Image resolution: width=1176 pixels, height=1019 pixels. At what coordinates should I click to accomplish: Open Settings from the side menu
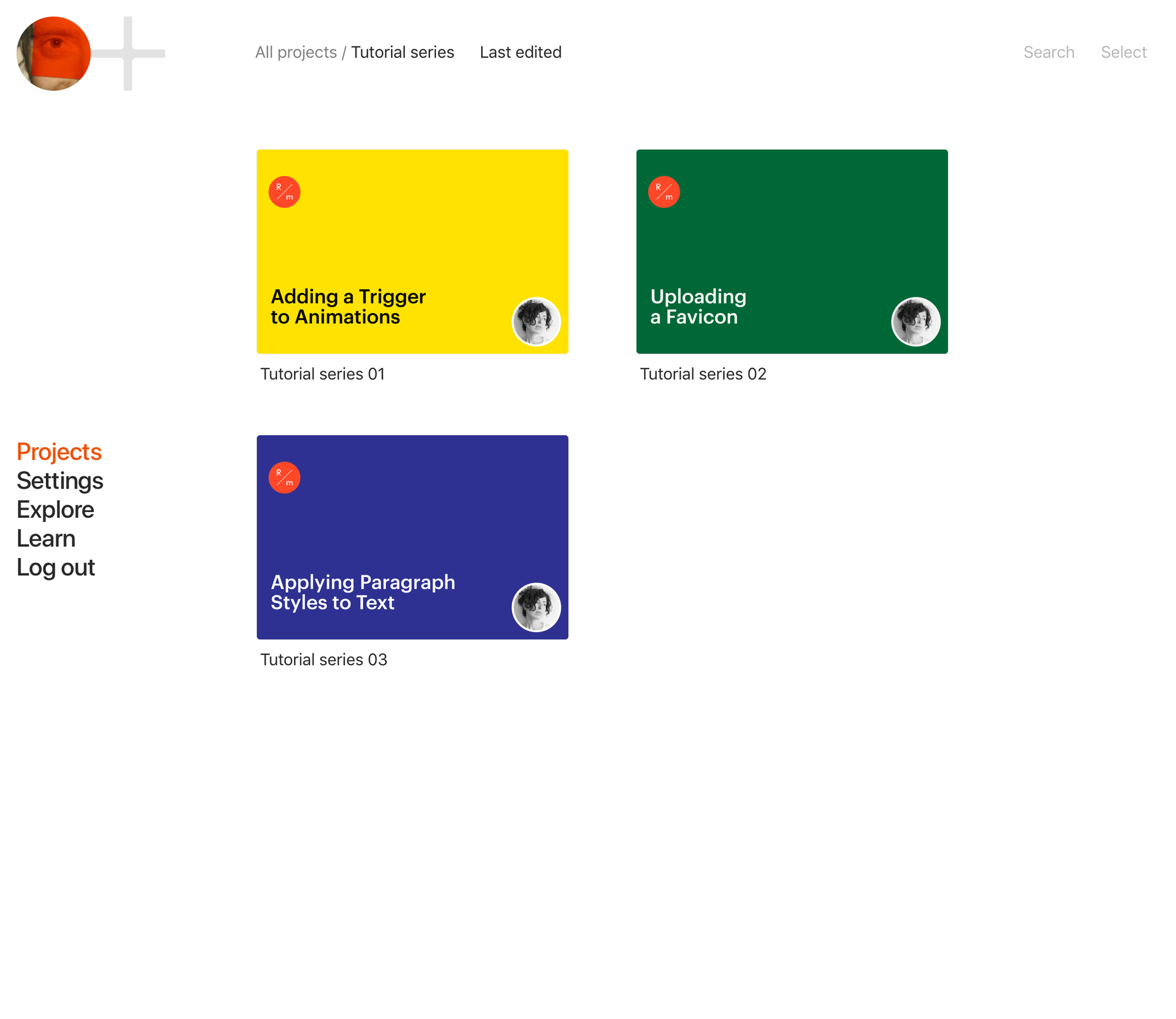pos(60,481)
